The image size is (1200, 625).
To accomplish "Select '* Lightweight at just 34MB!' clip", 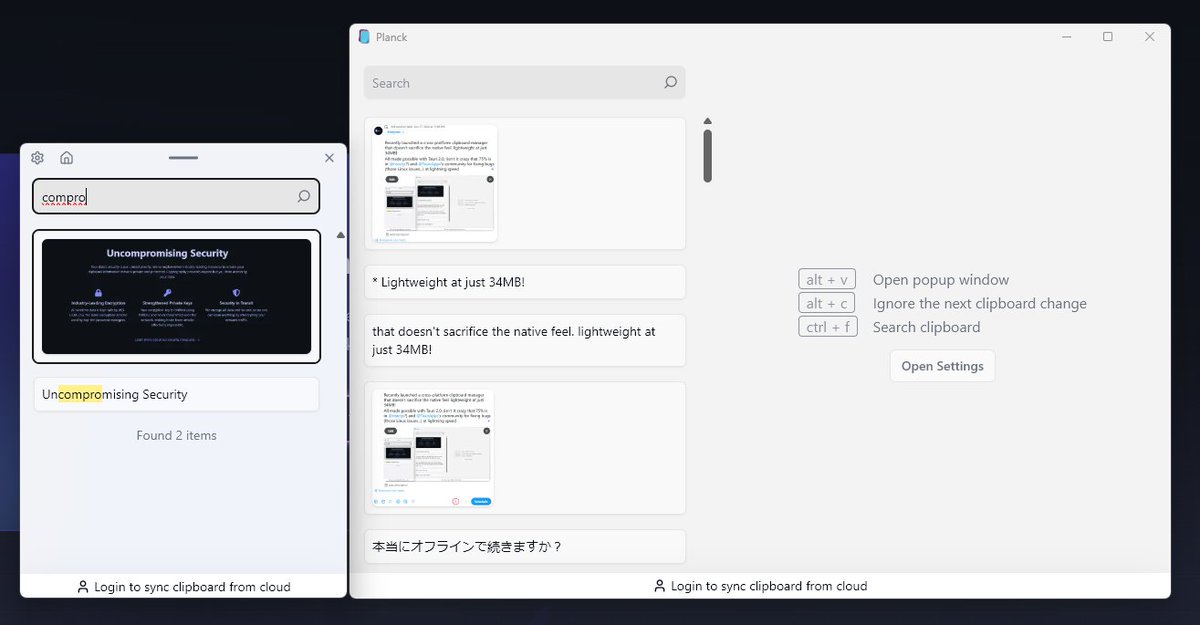I will coord(524,282).
